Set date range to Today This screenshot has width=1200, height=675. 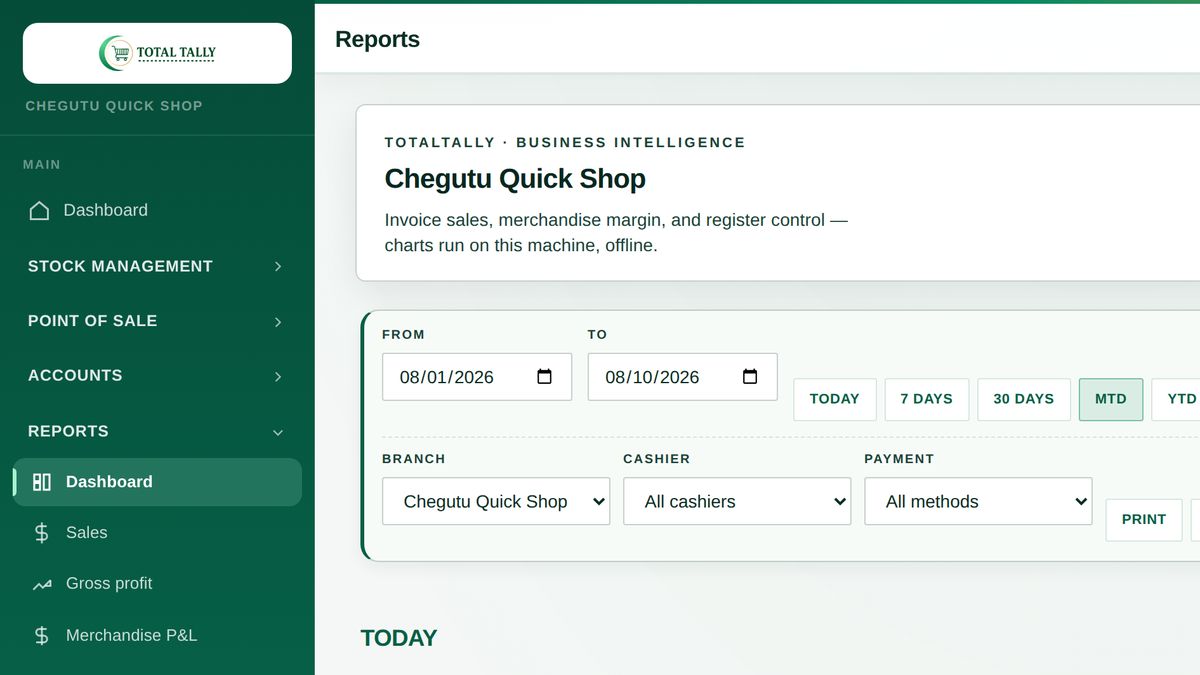(x=835, y=399)
